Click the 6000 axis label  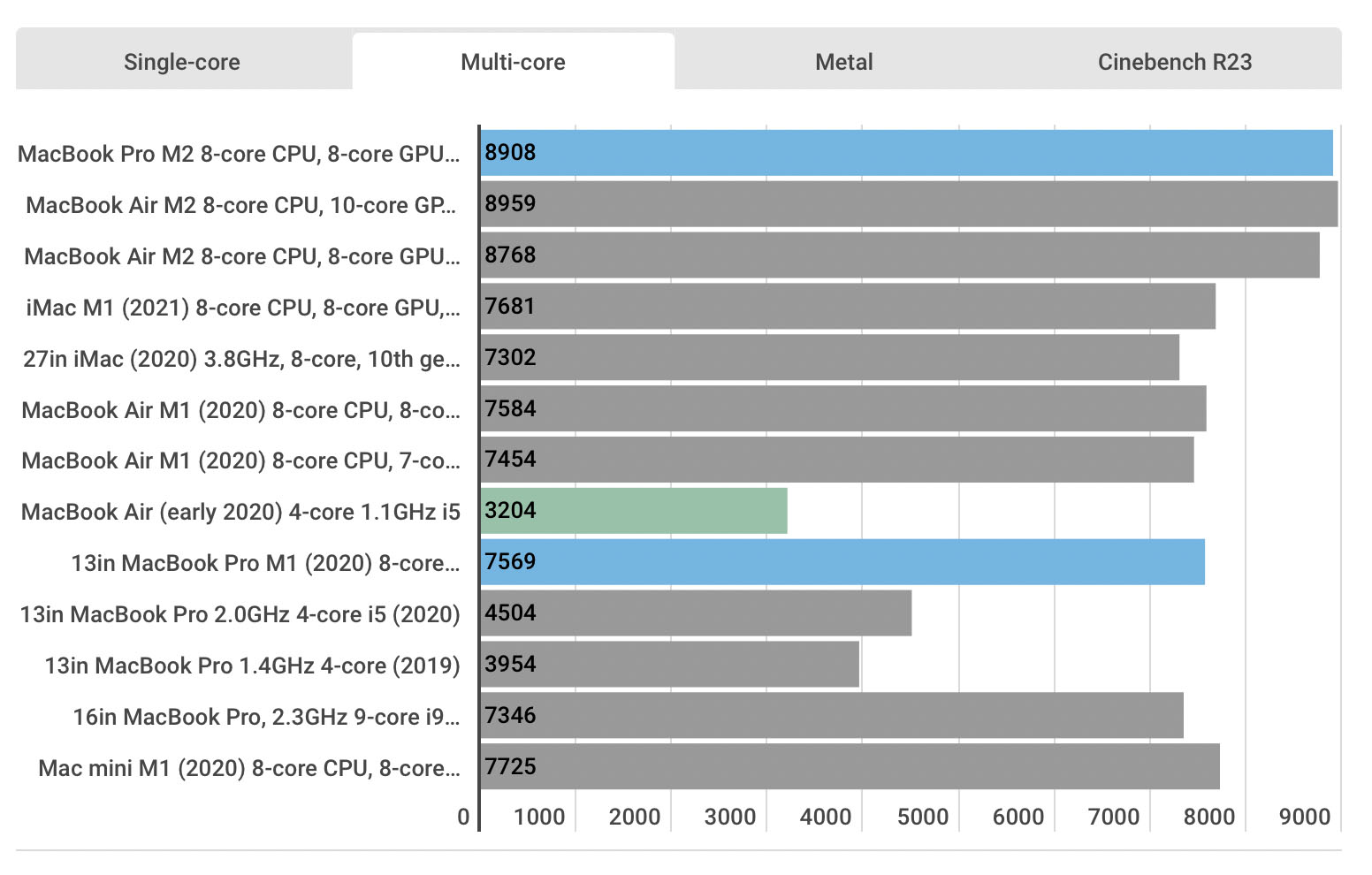pyautogui.click(x=1018, y=817)
